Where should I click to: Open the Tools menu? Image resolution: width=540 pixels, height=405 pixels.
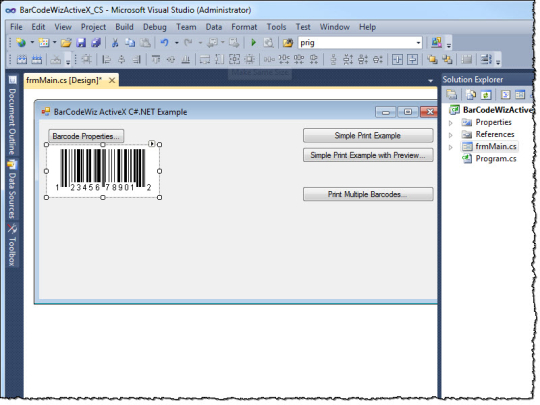coord(276,27)
